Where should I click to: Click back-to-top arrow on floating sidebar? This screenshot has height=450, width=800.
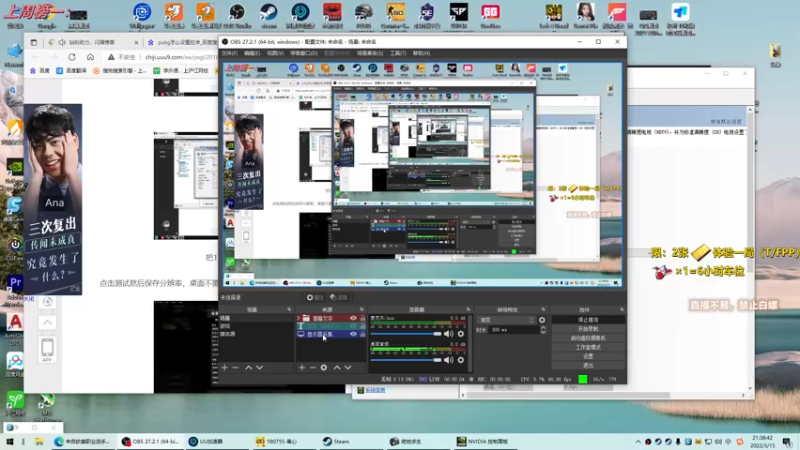pos(47,322)
